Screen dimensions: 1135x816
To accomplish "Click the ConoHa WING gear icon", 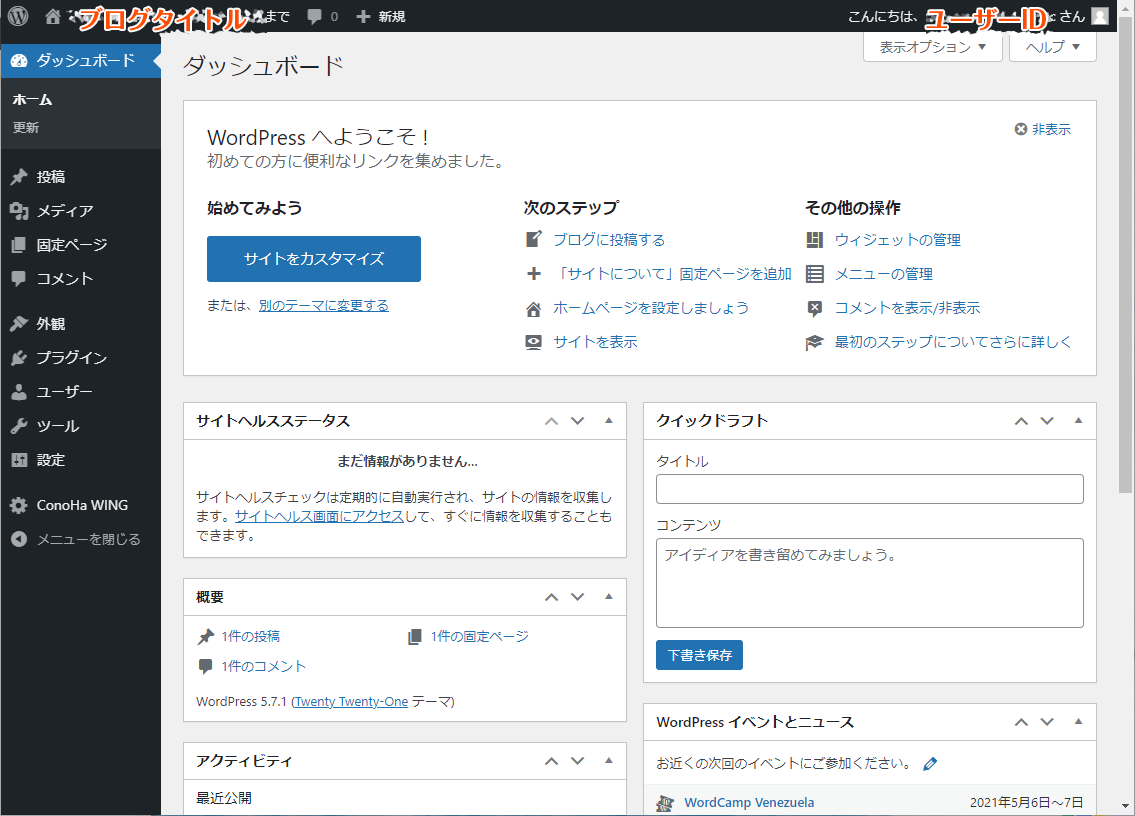I will [19, 505].
